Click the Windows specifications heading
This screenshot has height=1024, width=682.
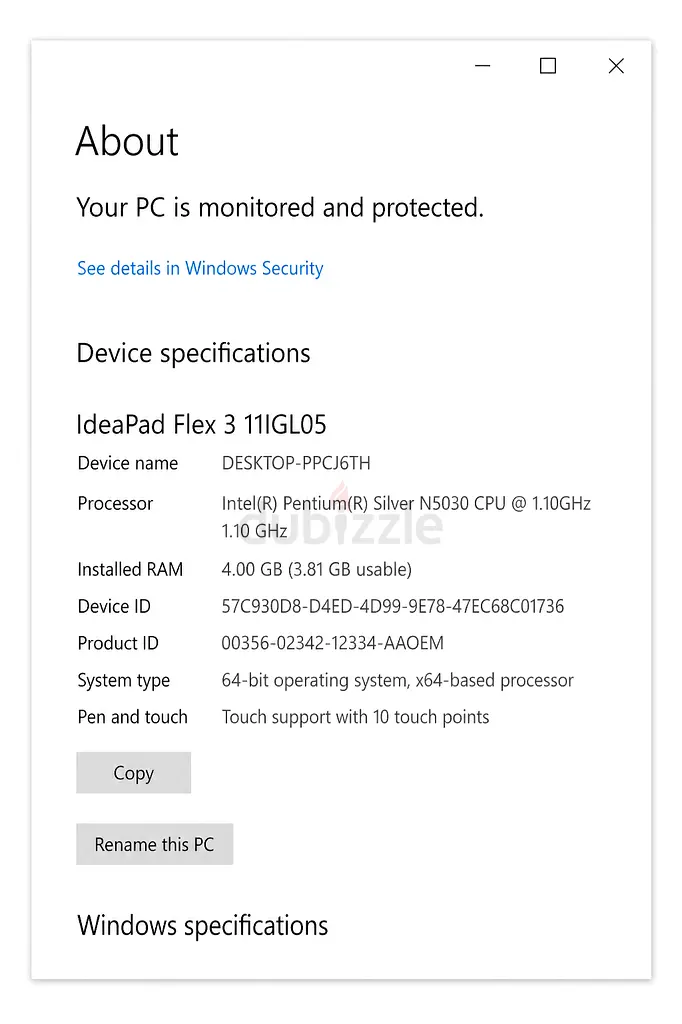tap(202, 925)
